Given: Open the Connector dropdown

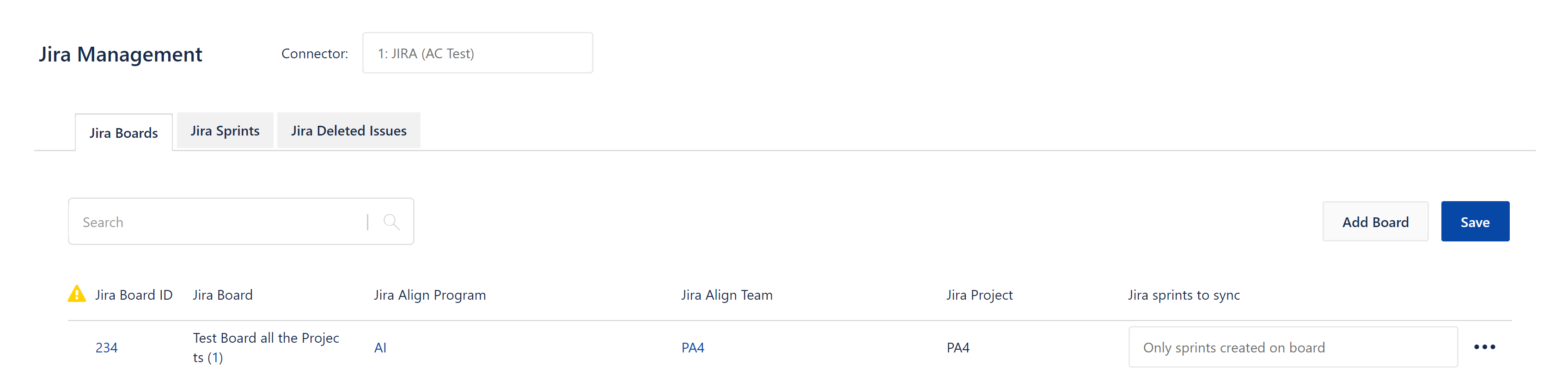Looking at the screenshot, I should click(477, 53).
